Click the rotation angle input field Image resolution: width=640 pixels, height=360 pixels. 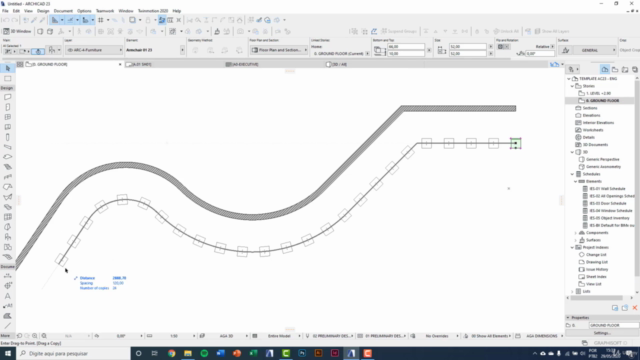tap(540, 53)
